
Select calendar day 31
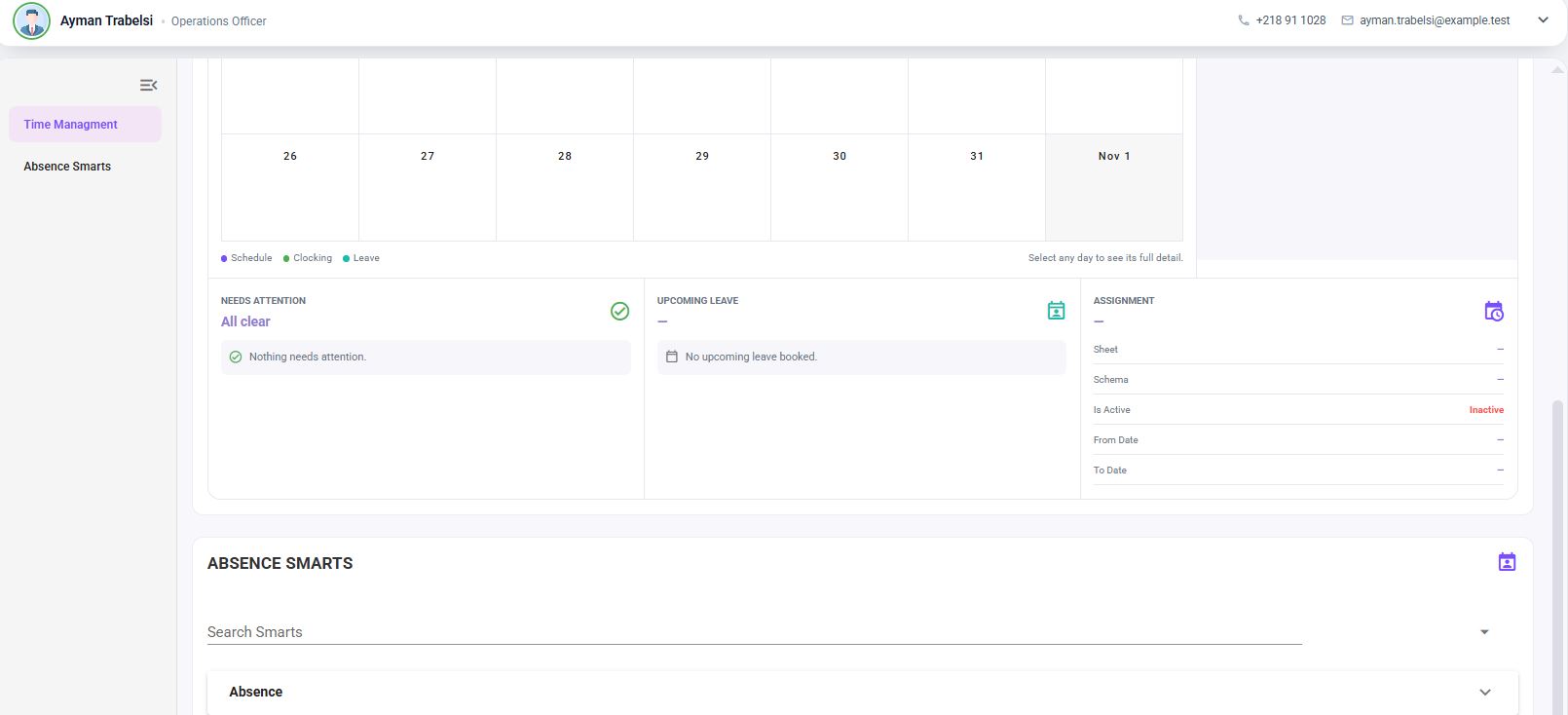click(x=977, y=187)
